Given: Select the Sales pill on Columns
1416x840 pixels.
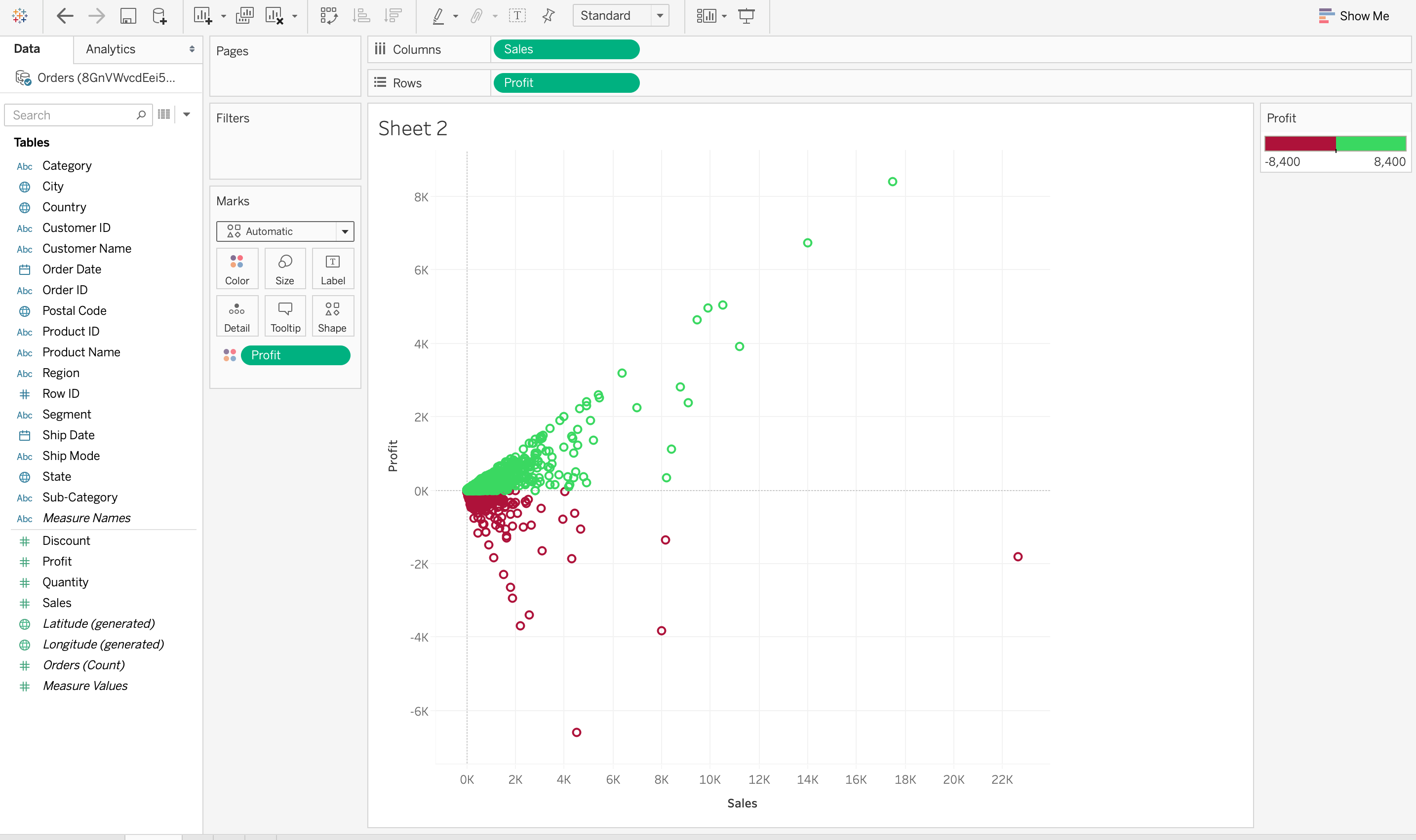Looking at the screenshot, I should point(567,49).
